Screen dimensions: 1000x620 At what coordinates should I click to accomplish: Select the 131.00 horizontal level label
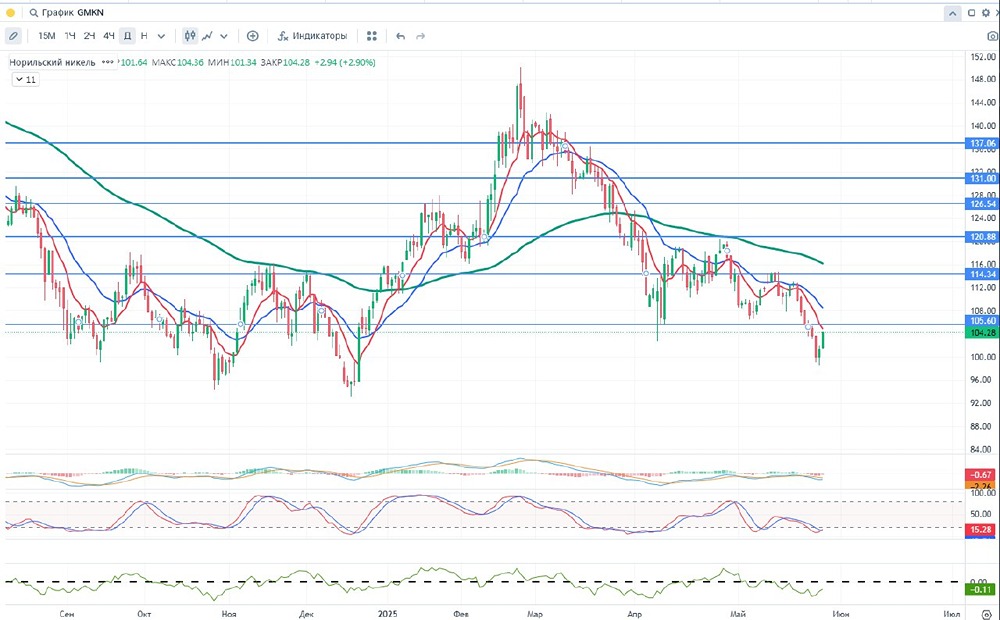[x=983, y=179]
